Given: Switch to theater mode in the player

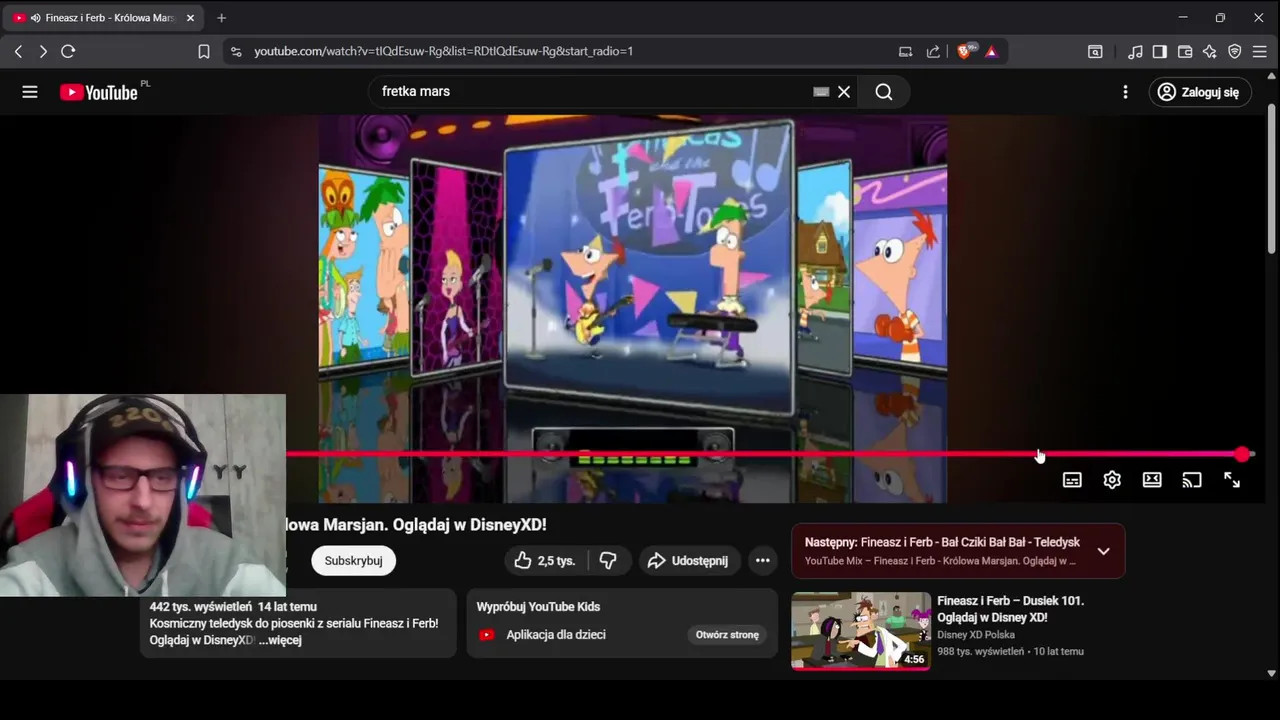Looking at the screenshot, I should point(1152,480).
